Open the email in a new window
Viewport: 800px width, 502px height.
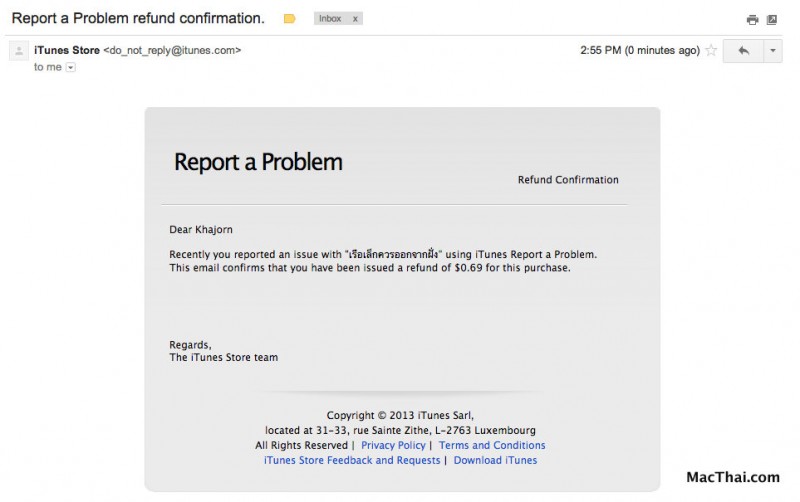tap(772, 20)
